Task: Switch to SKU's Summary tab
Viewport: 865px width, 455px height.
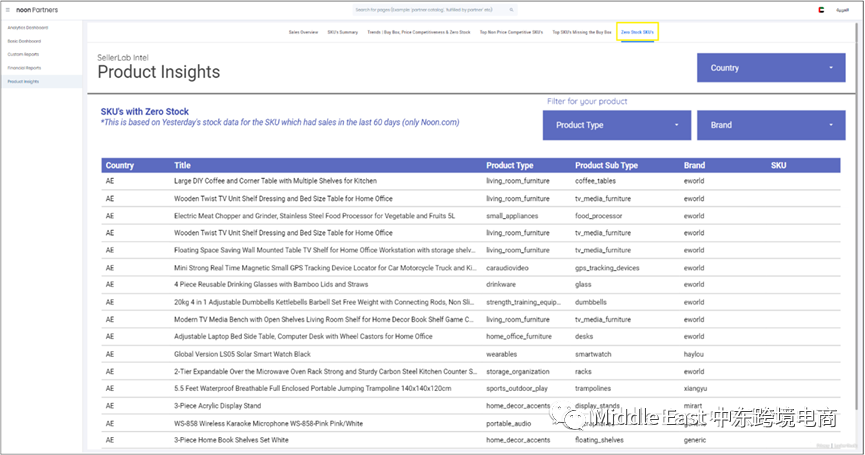Action: (x=343, y=32)
